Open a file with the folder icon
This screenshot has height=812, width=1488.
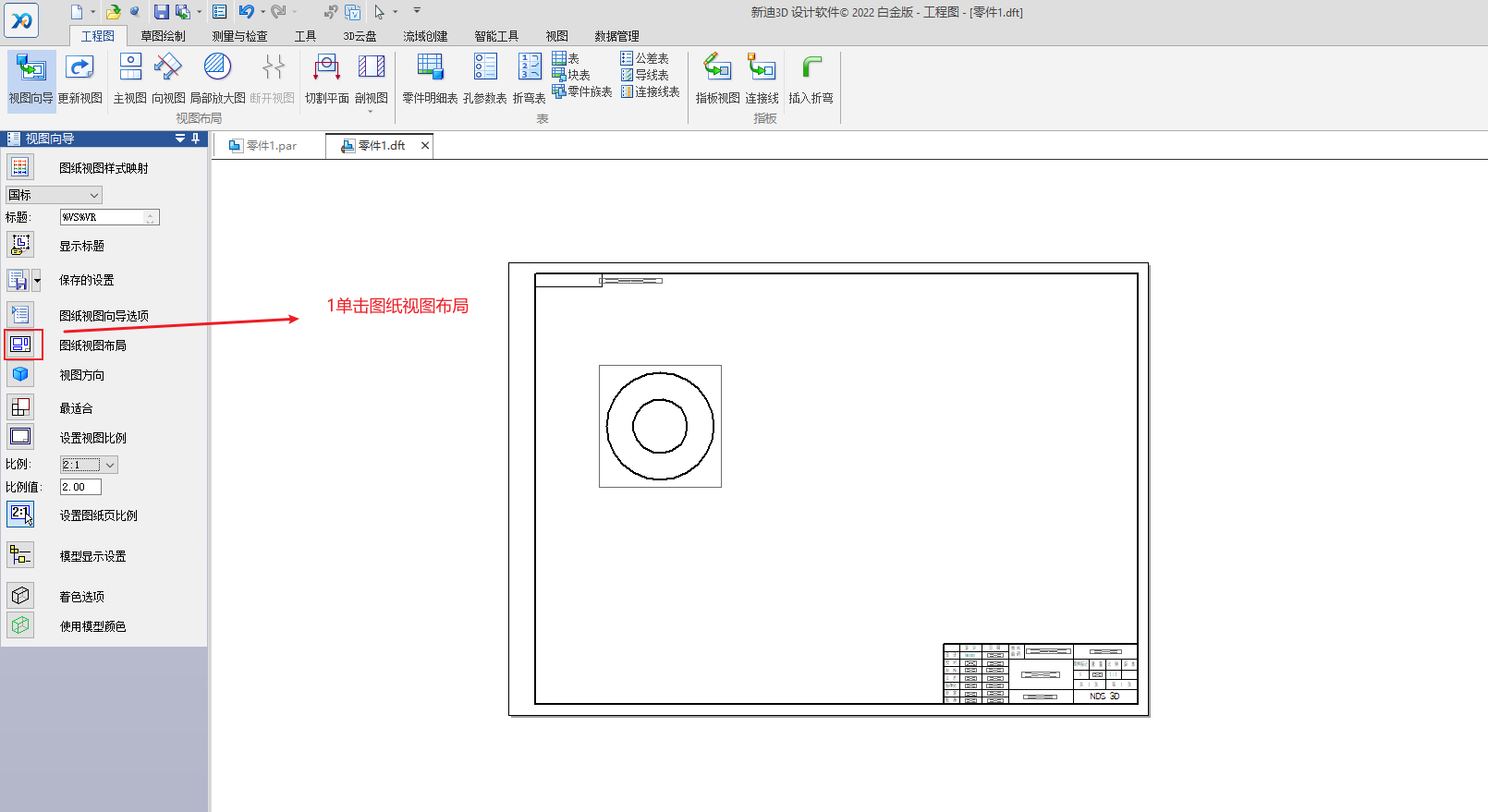click(113, 12)
